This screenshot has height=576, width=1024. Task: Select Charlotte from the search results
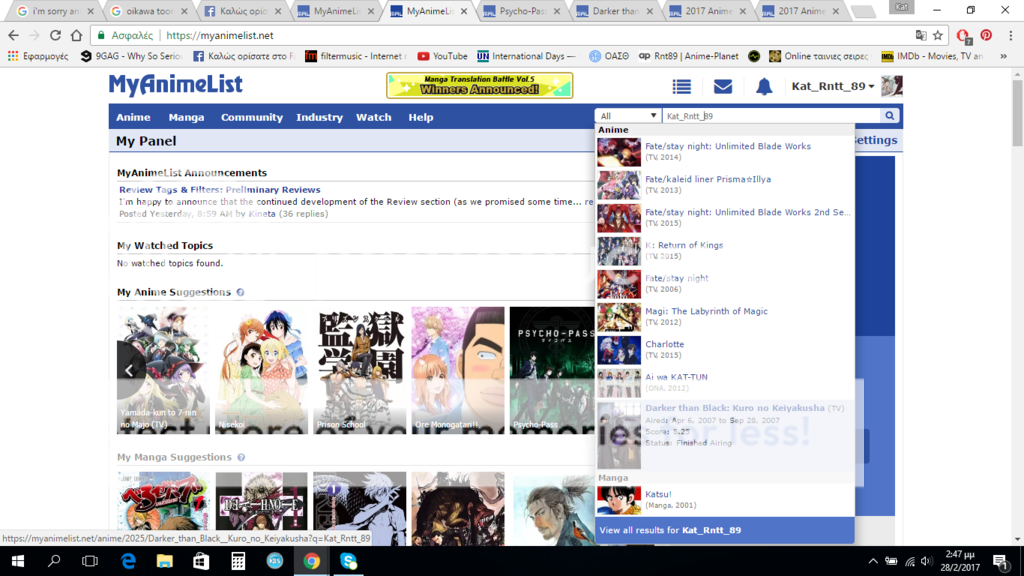coord(665,344)
